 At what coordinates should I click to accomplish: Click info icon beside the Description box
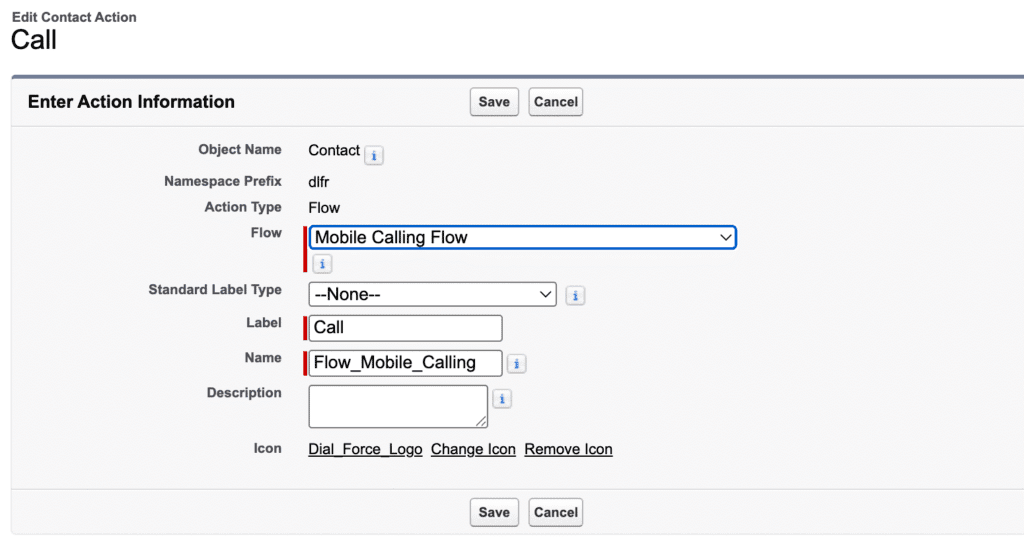click(x=502, y=399)
